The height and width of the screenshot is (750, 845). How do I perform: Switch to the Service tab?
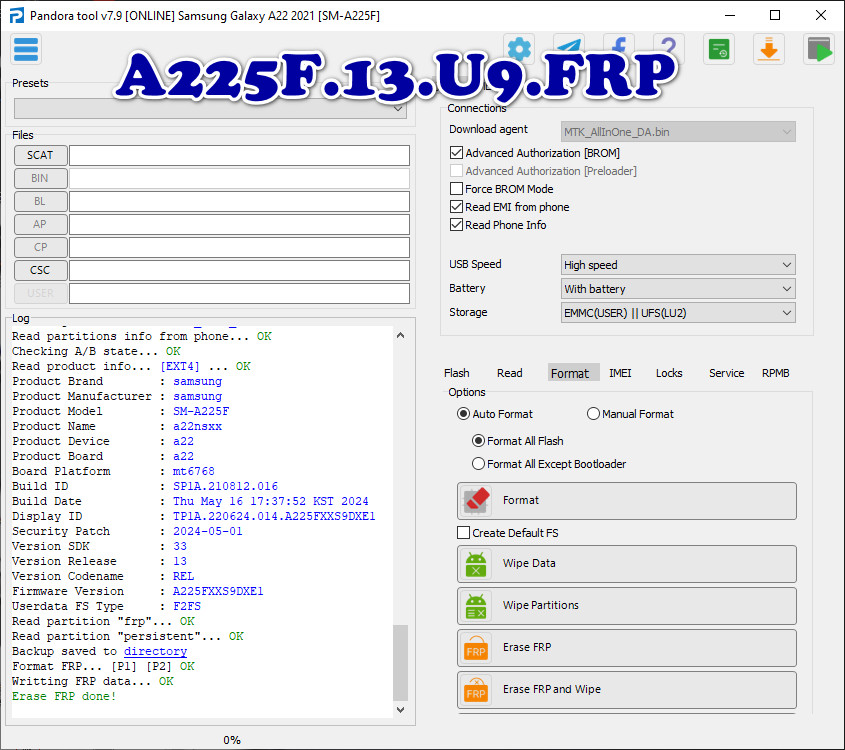[726, 373]
